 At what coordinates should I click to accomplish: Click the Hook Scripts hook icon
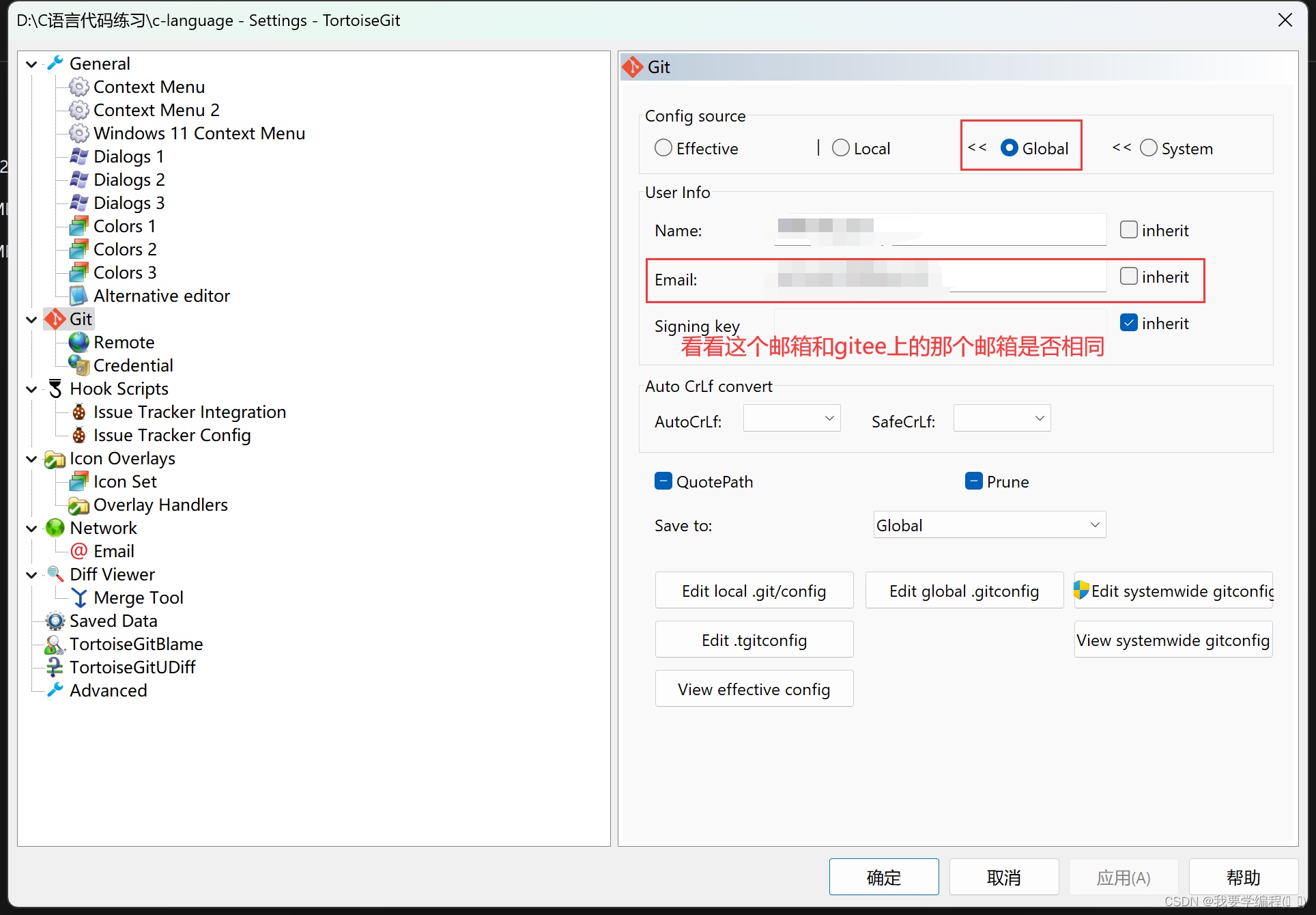click(x=55, y=389)
